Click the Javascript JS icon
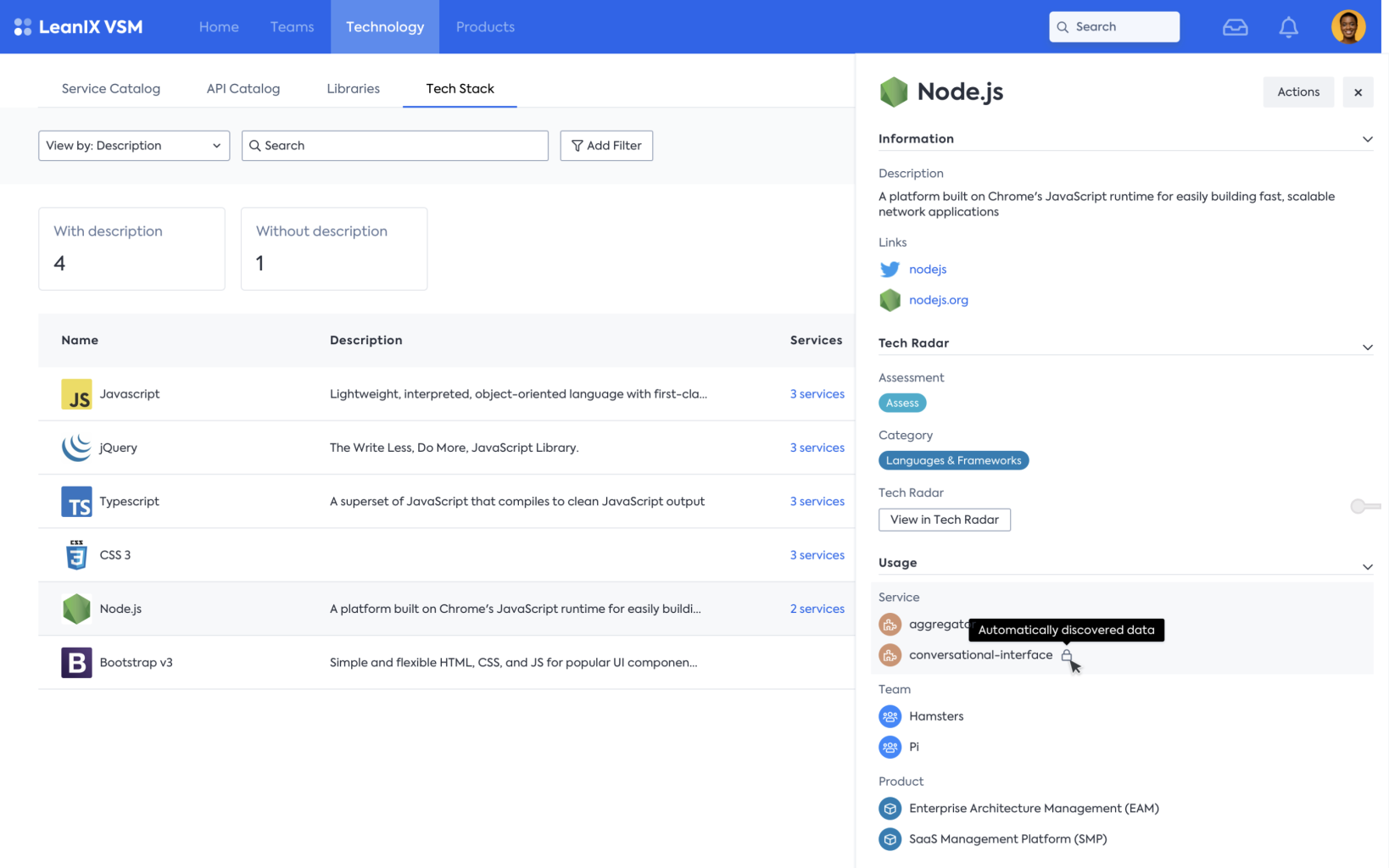Screen dimensions: 1389x868 pos(76,394)
